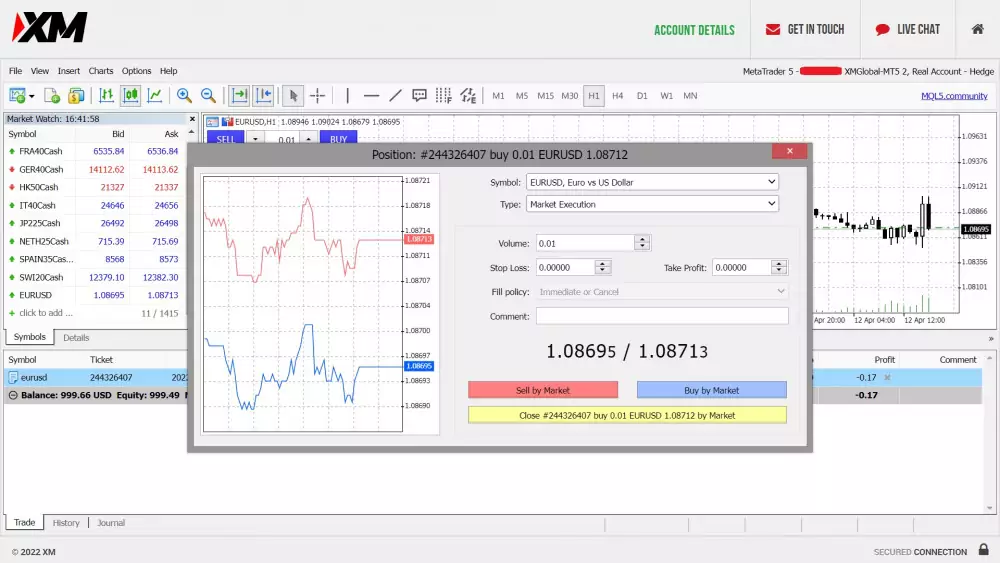Viewport: 1000px width, 563px height.
Task: Switch chart to candlesticks
Action: click(131, 96)
